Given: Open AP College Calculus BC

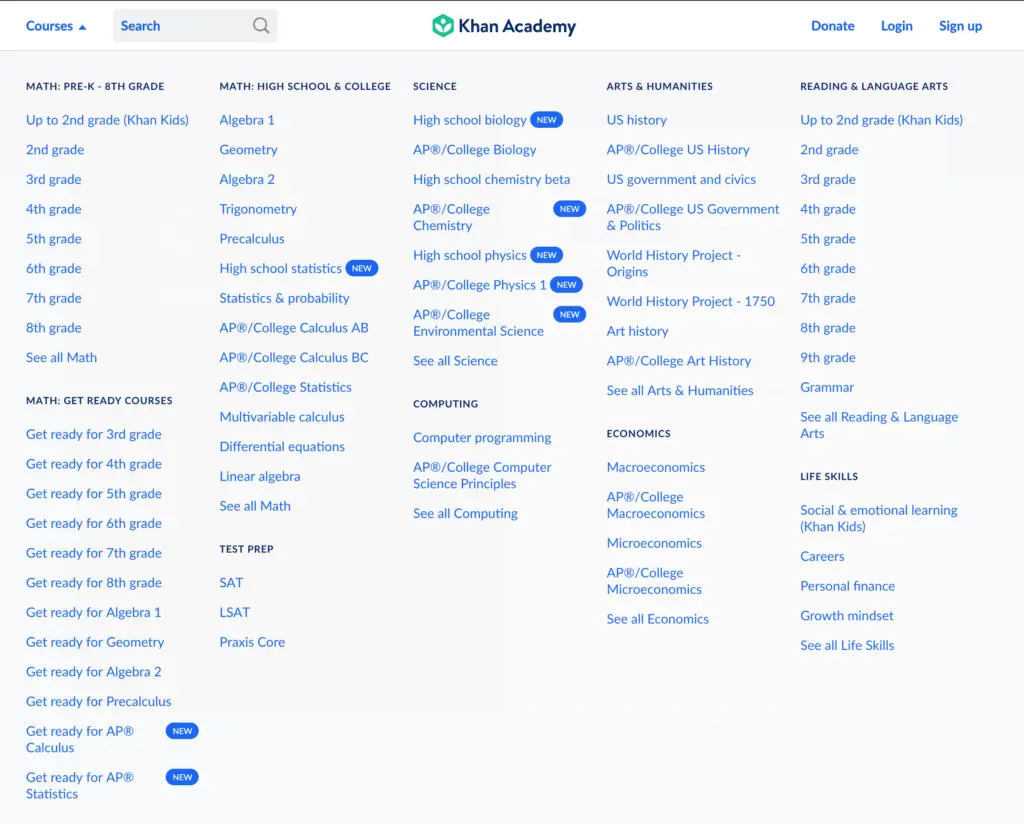Looking at the screenshot, I should click(x=294, y=358).
